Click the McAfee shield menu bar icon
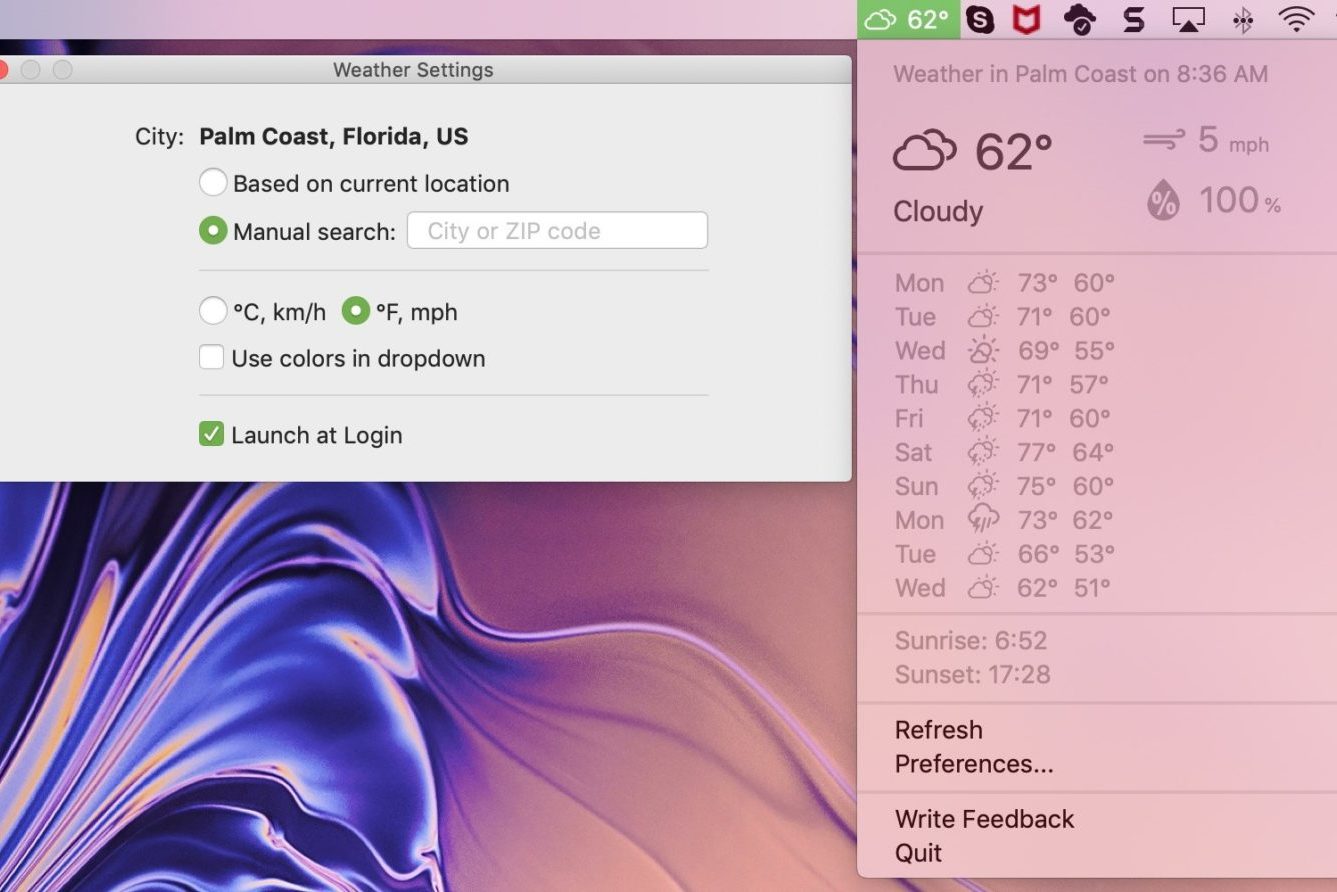 pyautogui.click(x=1027, y=17)
